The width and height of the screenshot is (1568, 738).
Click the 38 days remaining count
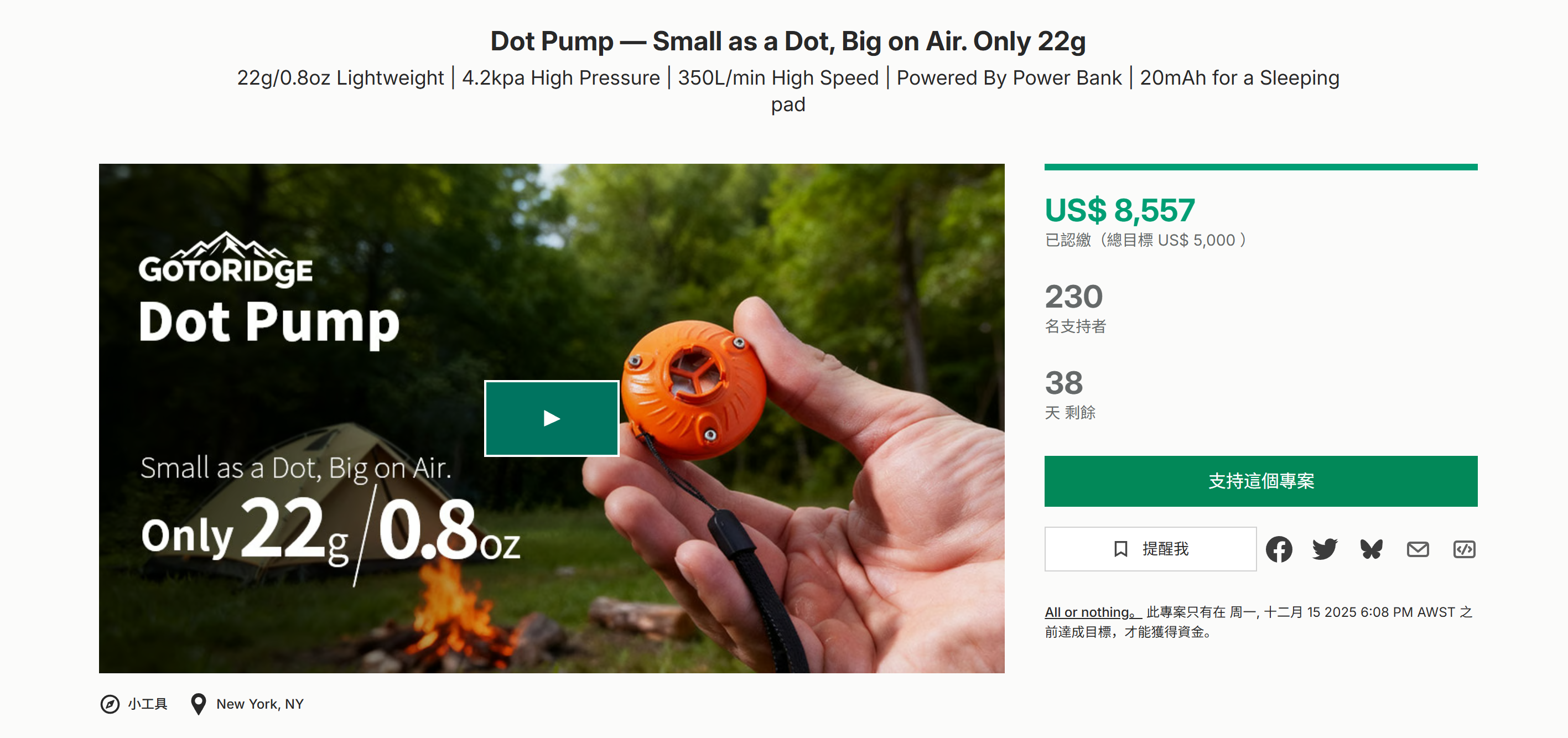1064,383
